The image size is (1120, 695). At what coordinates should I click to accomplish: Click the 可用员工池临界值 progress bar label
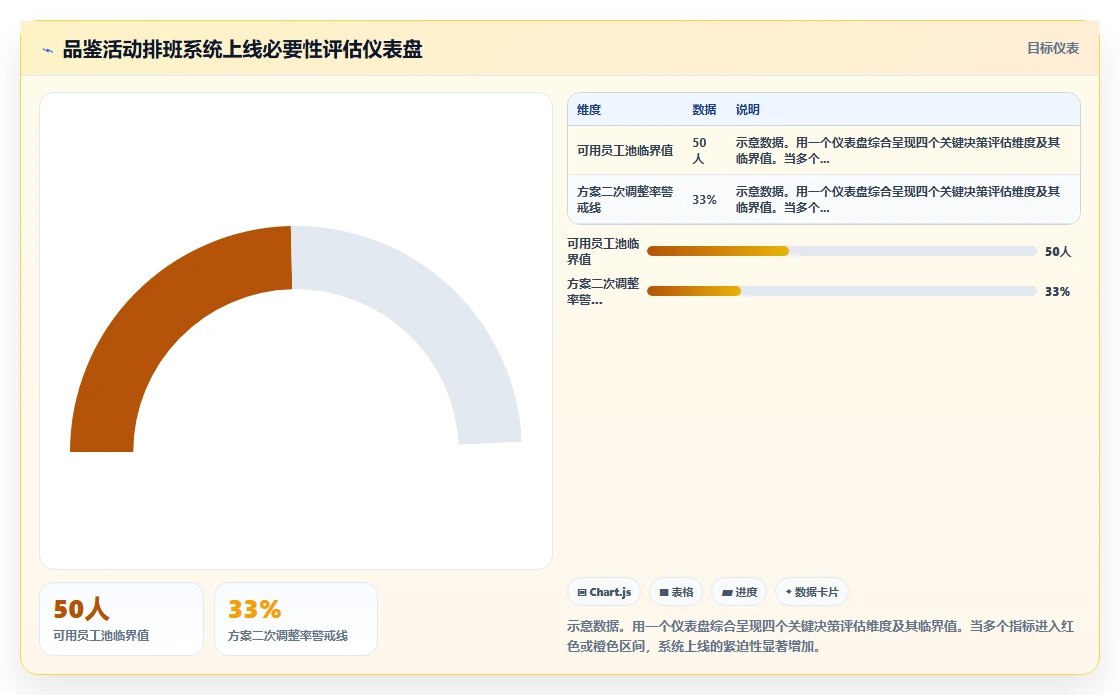pyautogui.click(x=604, y=251)
